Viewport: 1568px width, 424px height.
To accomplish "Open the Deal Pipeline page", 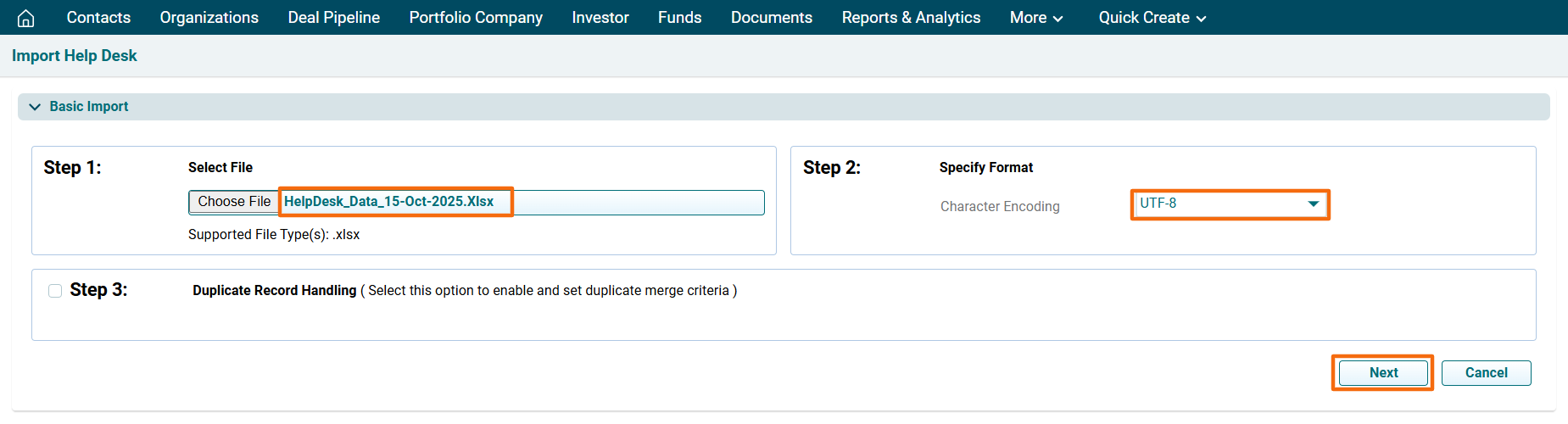I will point(333,18).
